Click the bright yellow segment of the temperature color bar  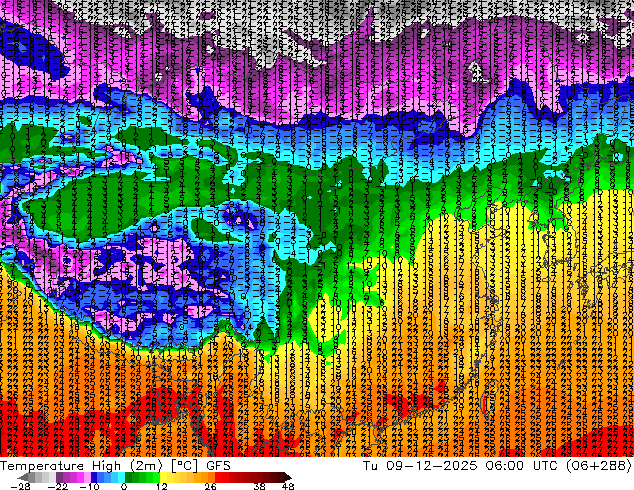(163, 477)
